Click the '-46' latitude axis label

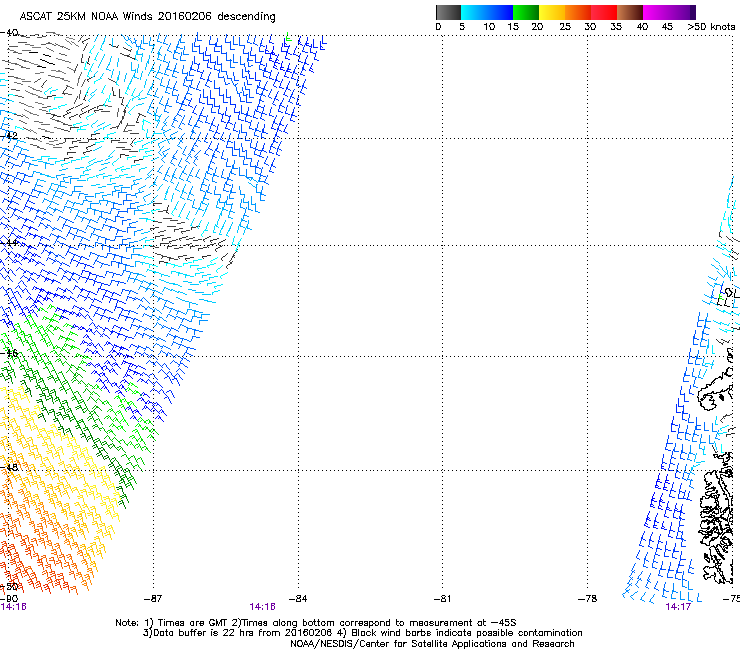click(9, 353)
